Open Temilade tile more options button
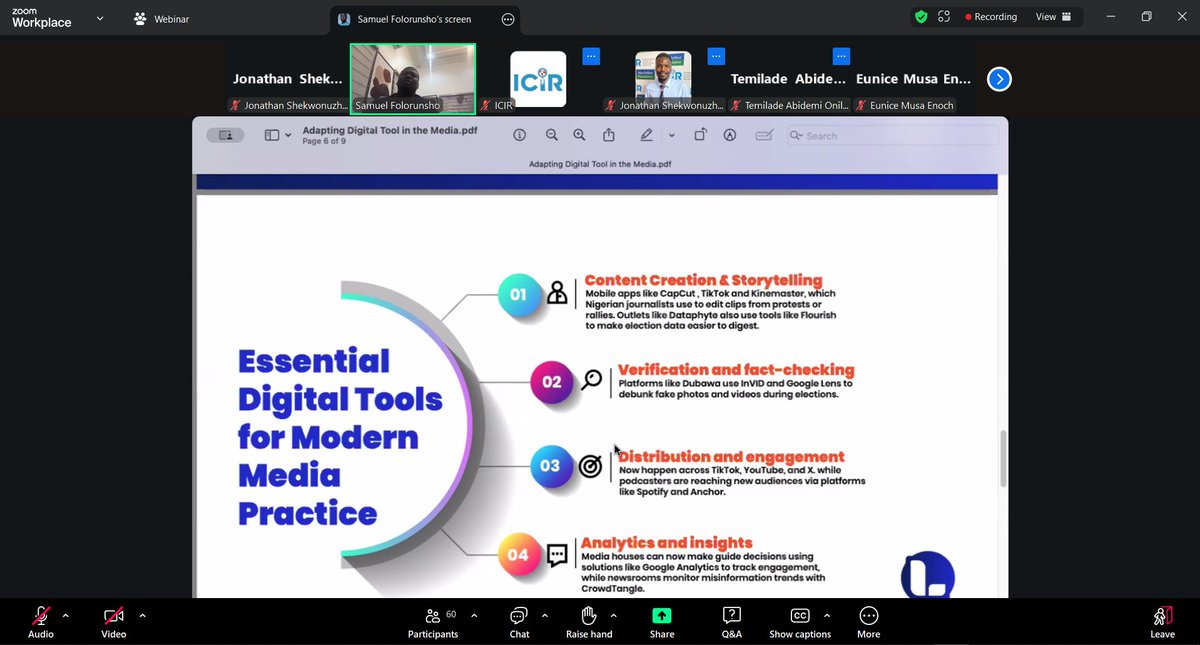The width and height of the screenshot is (1200, 645). tap(842, 56)
